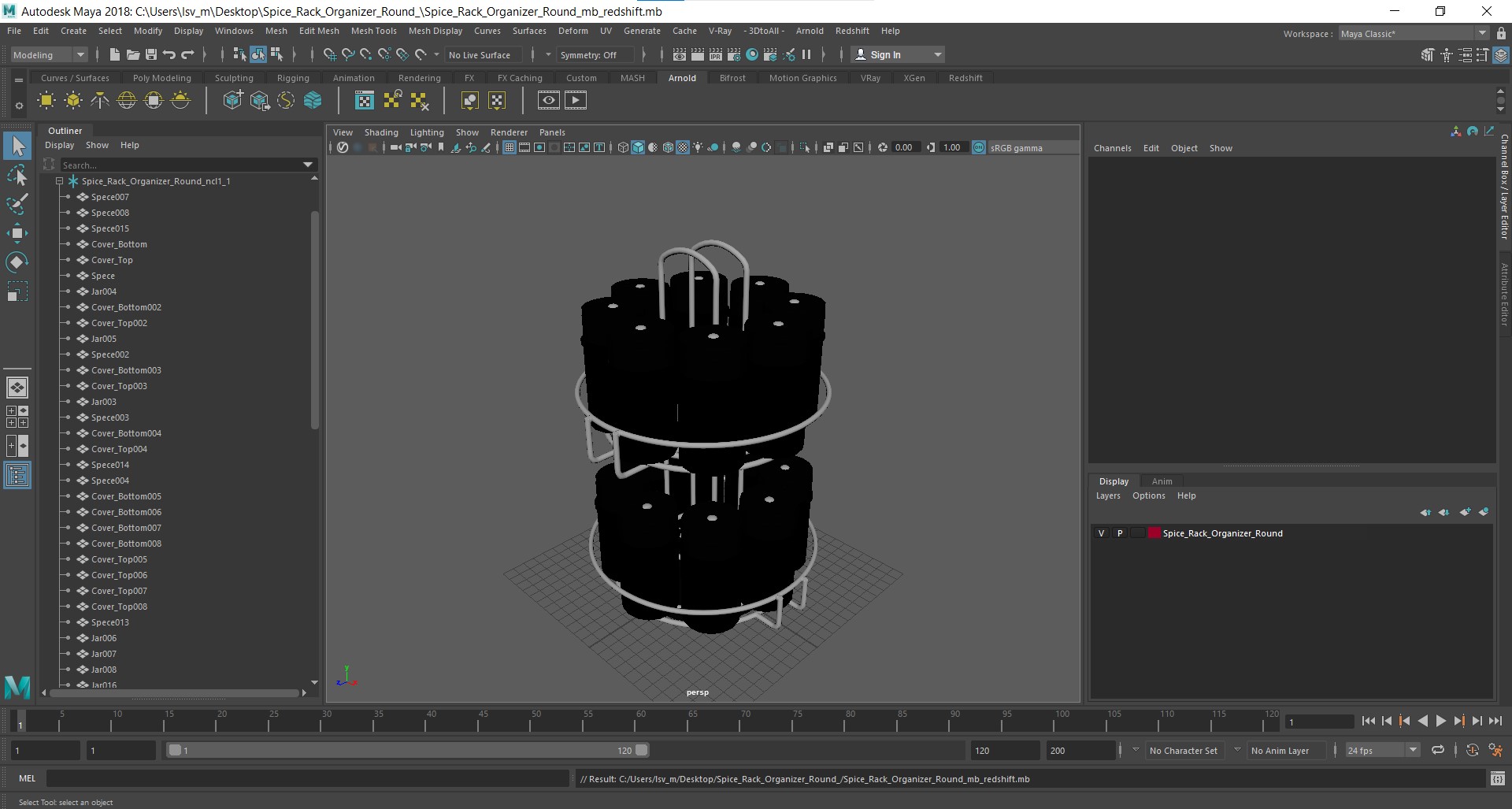Open the Mesh Tools menu
1512x809 pixels.
point(373,31)
